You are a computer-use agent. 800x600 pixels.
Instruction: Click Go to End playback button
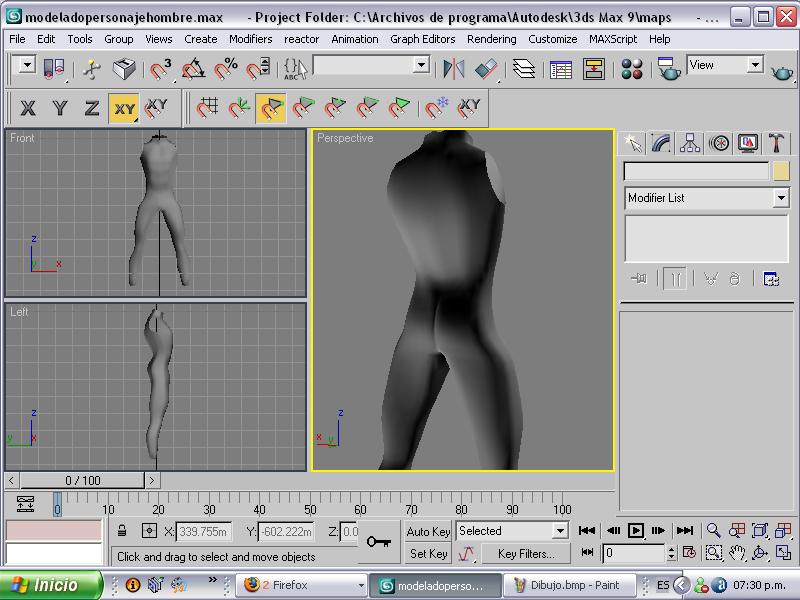[x=684, y=531]
